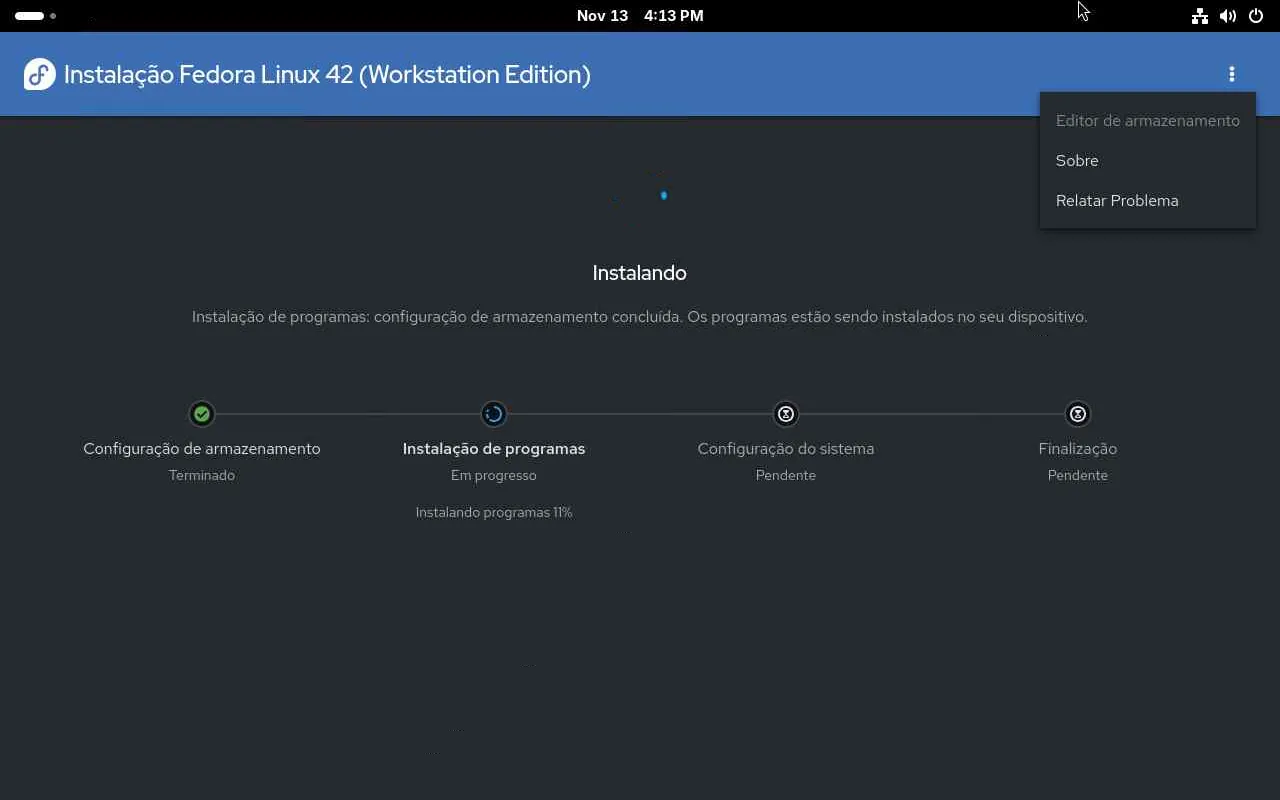The width and height of the screenshot is (1280, 800).
Task: Open the clock showing Nov 13 4:13 PM
Action: pyautogui.click(x=640, y=16)
